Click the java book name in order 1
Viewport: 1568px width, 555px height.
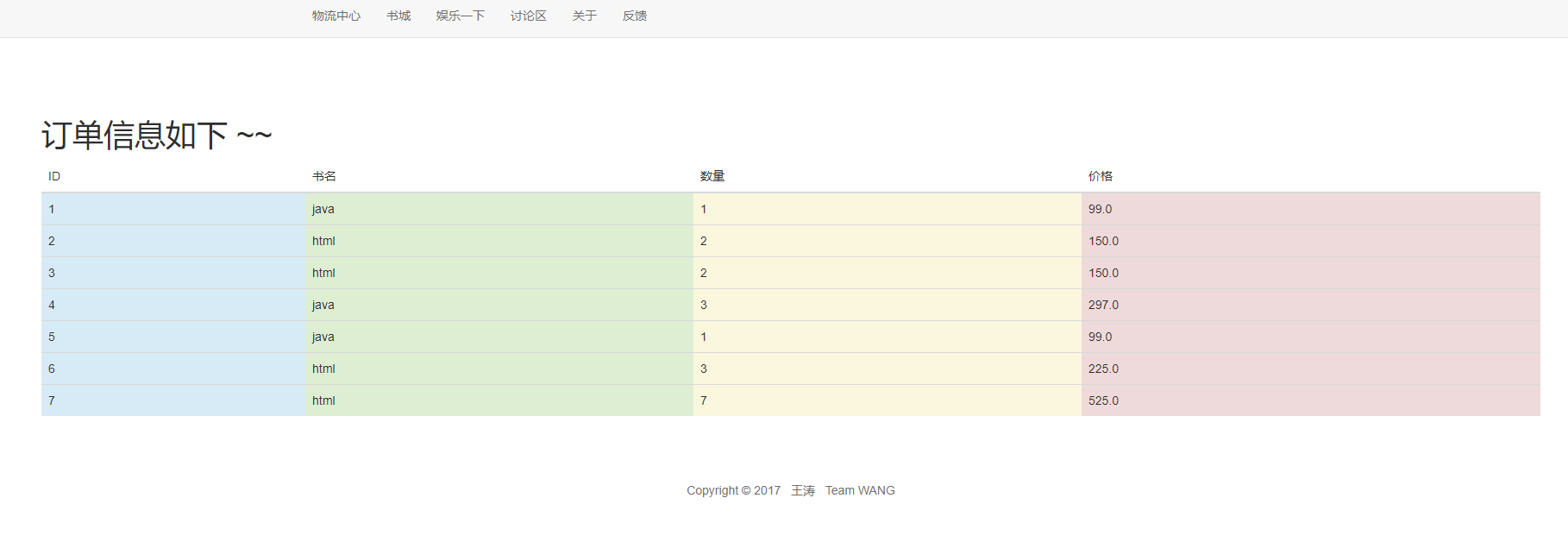tap(323, 209)
